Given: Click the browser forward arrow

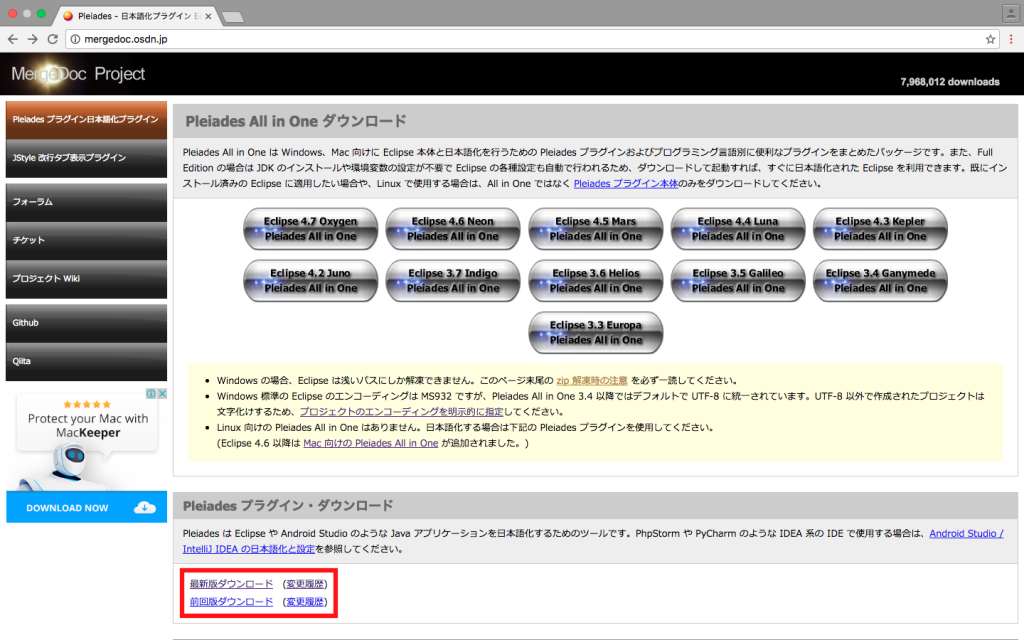Looking at the screenshot, I should [x=34, y=38].
